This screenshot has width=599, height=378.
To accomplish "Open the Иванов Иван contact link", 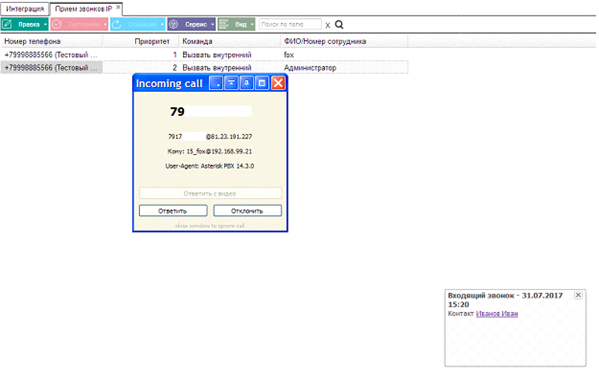I will point(497,314).
